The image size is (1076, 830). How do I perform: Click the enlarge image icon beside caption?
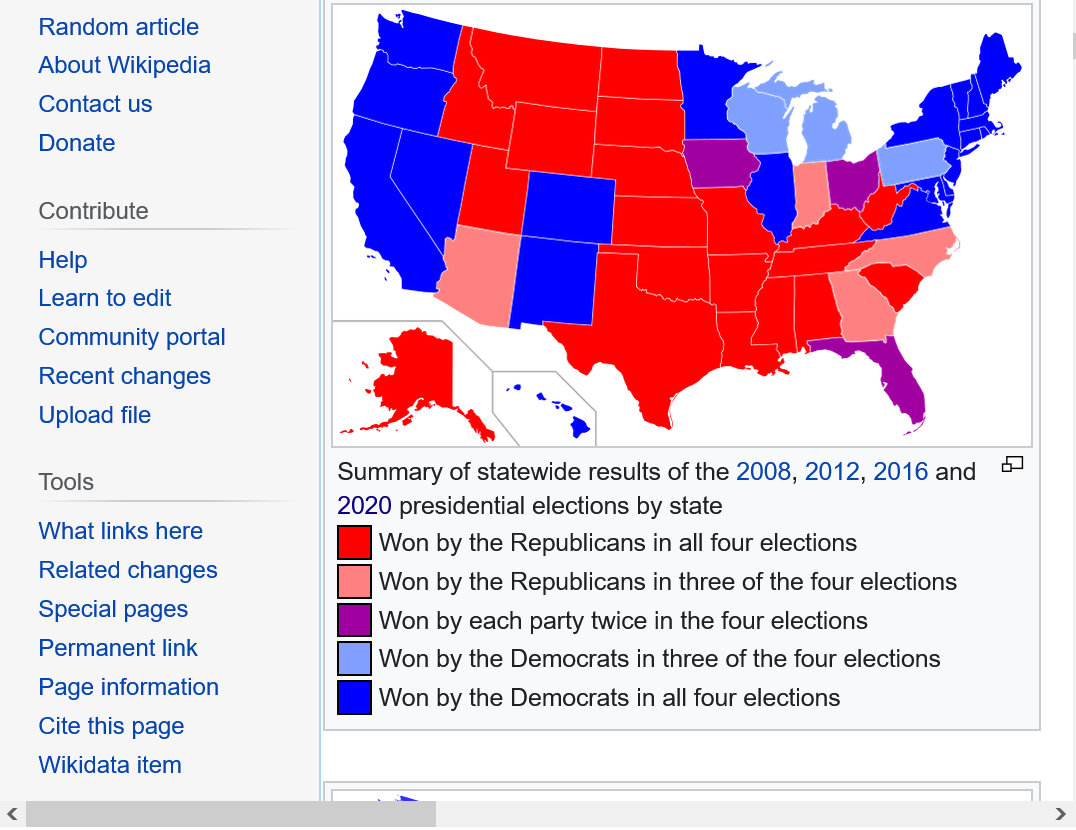point(1012,464)
